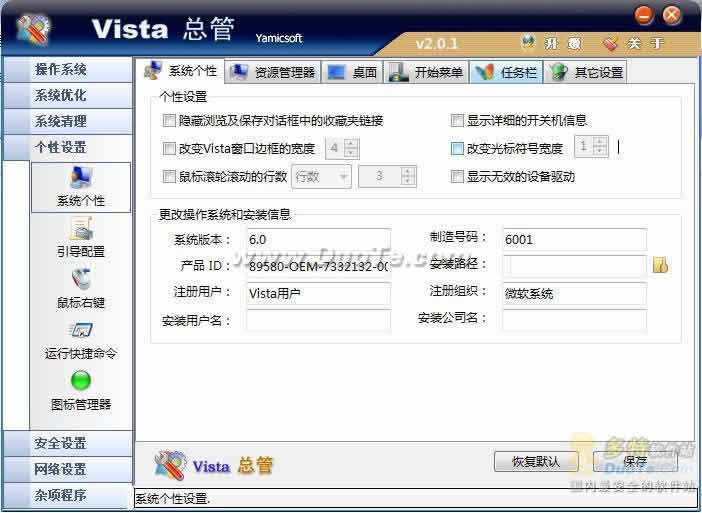The height and width of the screenshot is (513, 702).
Task: Click the 关于 about icon
Action: coord(610,43)
